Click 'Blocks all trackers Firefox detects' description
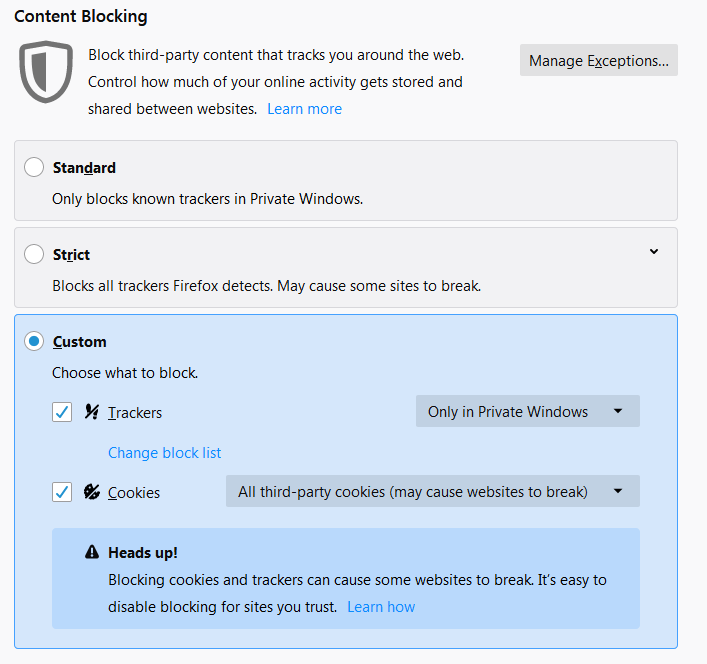The height and width of the screenshot is (664, 707). coord(267,286)
